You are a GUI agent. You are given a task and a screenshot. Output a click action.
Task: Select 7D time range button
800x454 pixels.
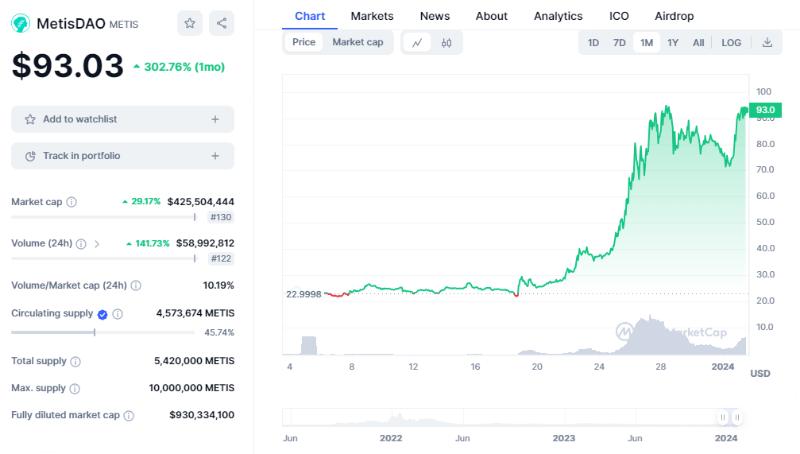pyautogui.click(x=619, y=43)
